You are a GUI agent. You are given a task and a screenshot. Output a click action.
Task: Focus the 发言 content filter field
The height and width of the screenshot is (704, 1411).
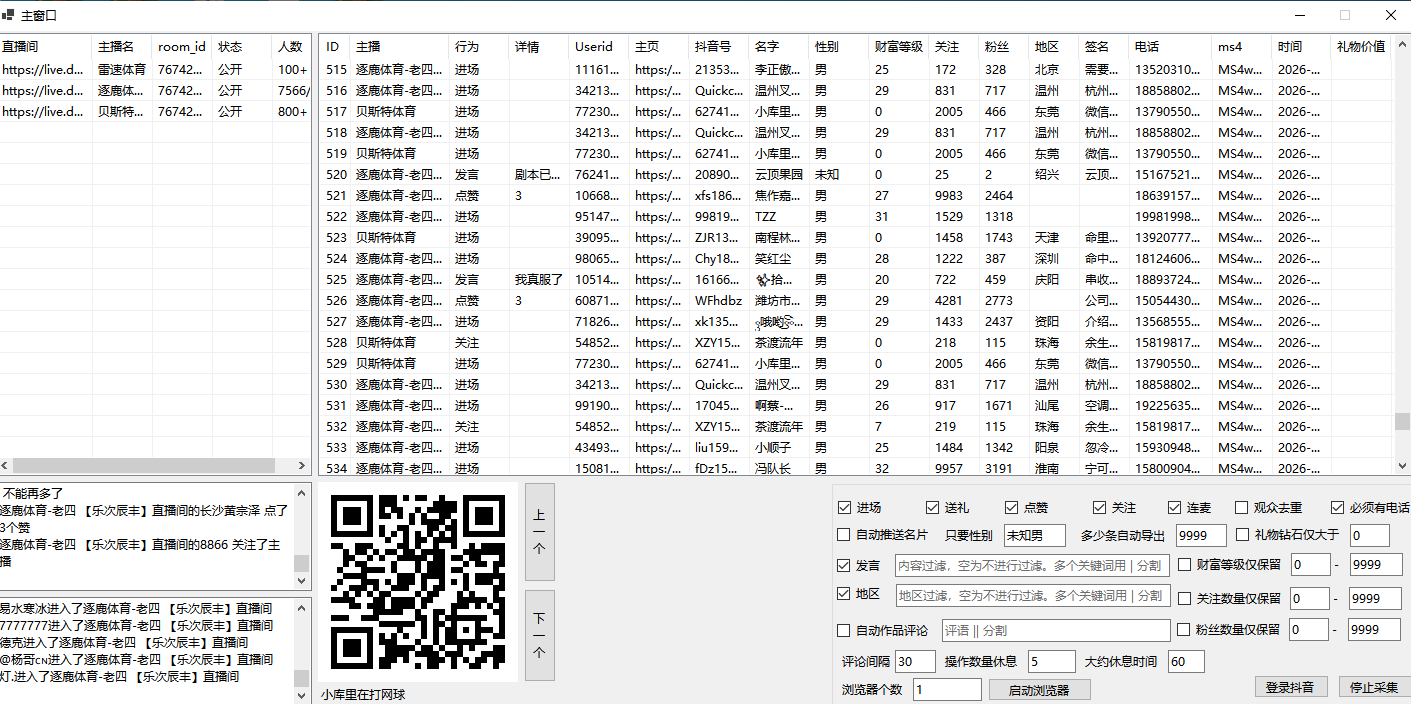(1032, 565)
